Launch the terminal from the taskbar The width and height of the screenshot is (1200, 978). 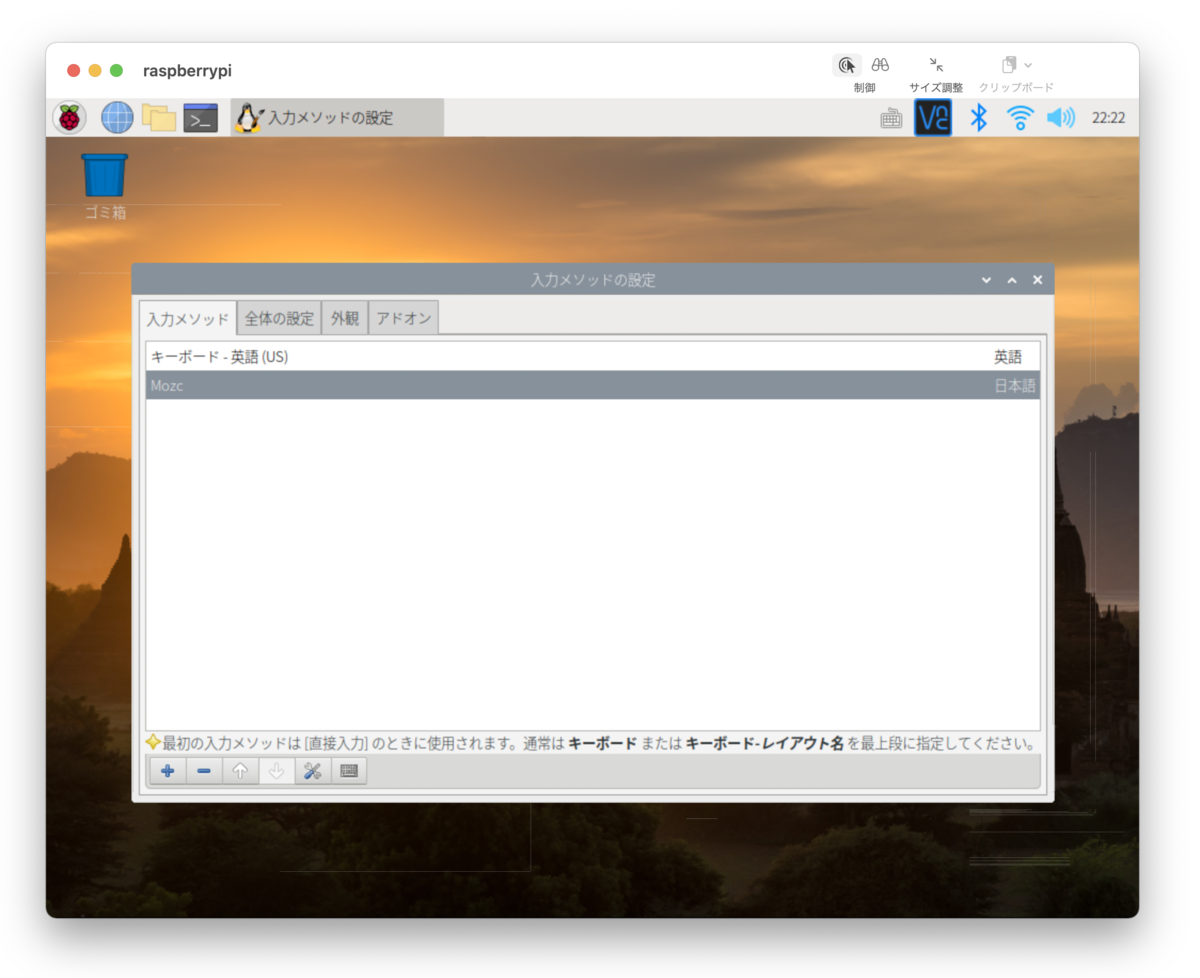201,118
